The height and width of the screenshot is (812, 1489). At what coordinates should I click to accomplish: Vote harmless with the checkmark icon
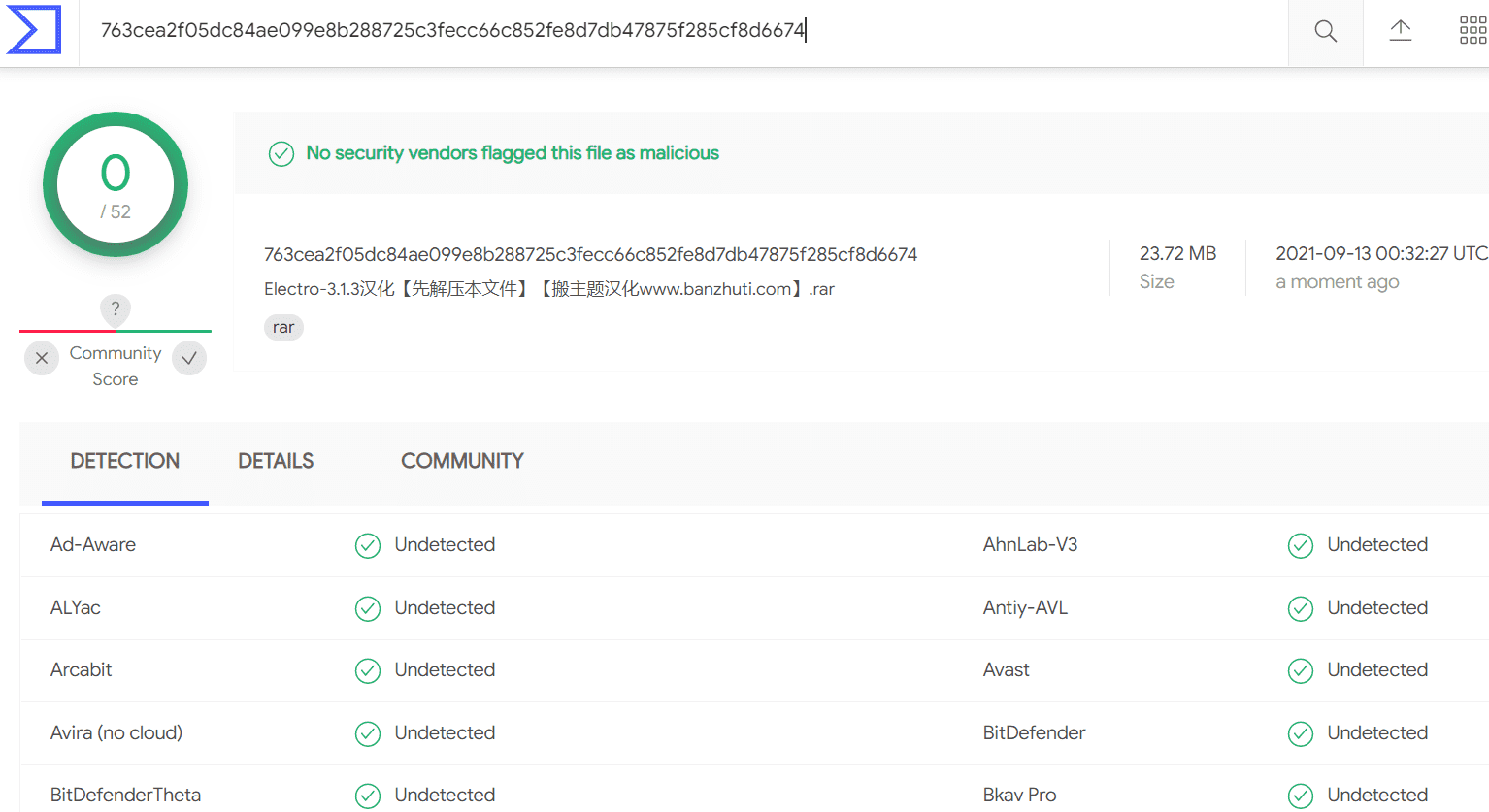(189, 358)
